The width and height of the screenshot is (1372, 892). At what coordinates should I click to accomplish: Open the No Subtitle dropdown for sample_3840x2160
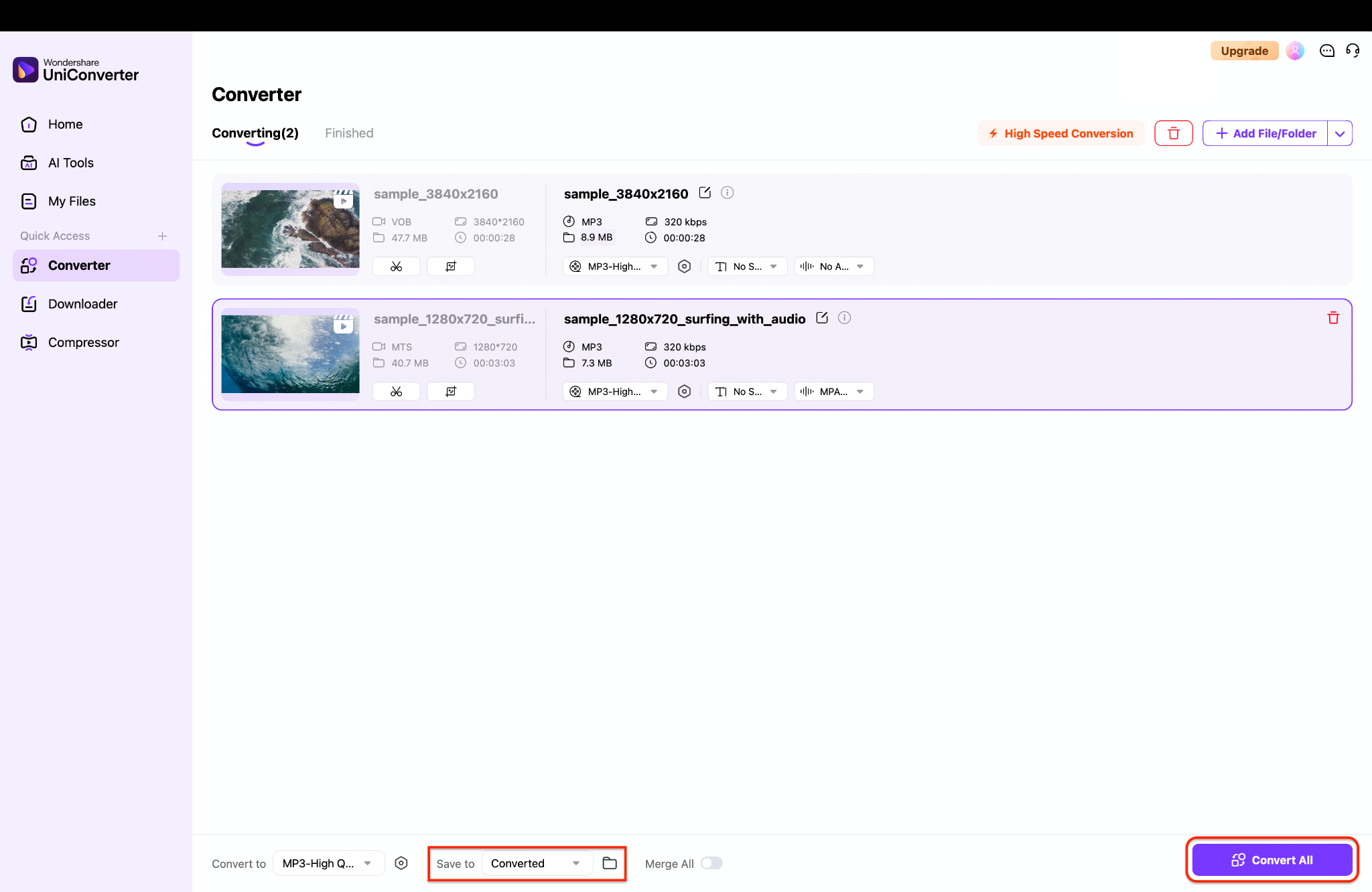click(747, 266)
